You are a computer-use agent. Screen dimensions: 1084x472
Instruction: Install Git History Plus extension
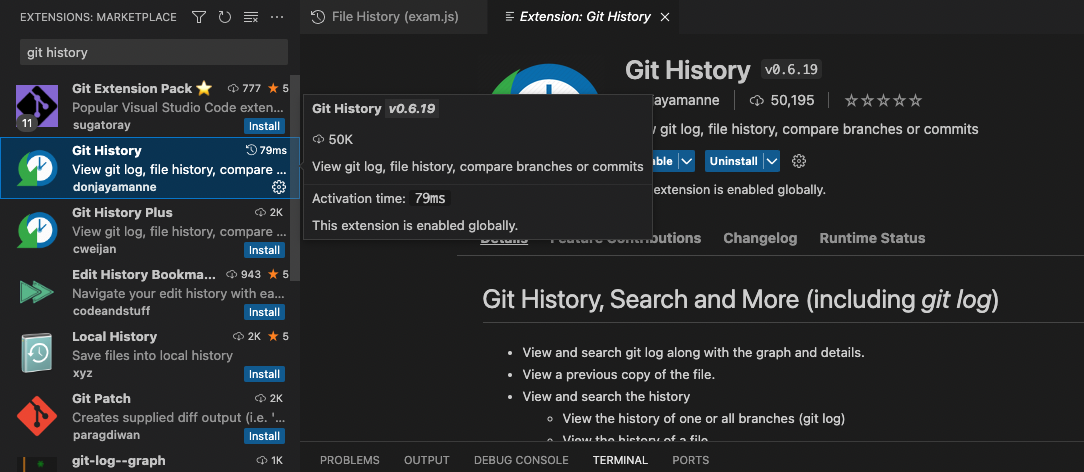tap(264, 250)
